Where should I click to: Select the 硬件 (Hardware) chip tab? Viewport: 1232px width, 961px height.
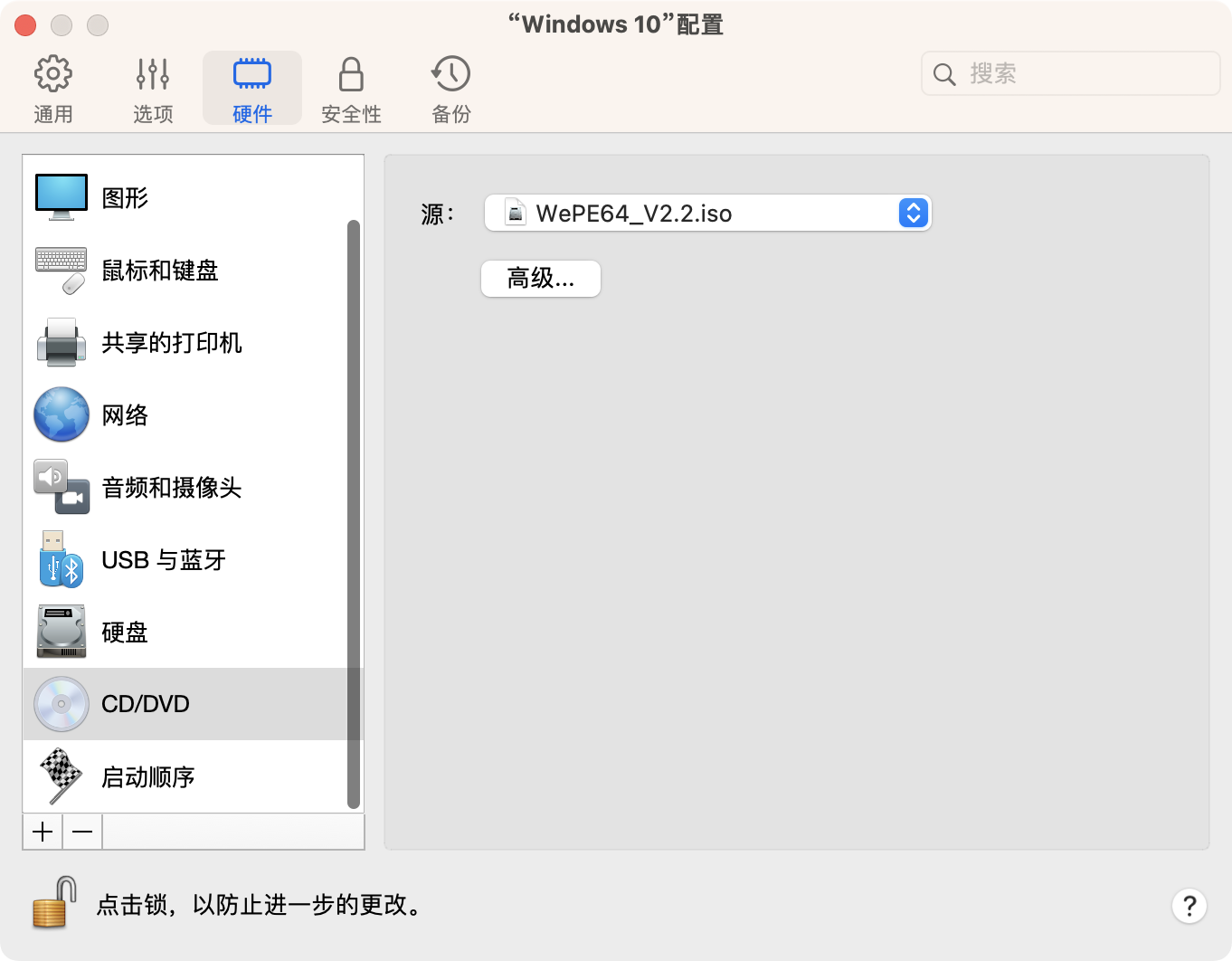tap(252, 89)
